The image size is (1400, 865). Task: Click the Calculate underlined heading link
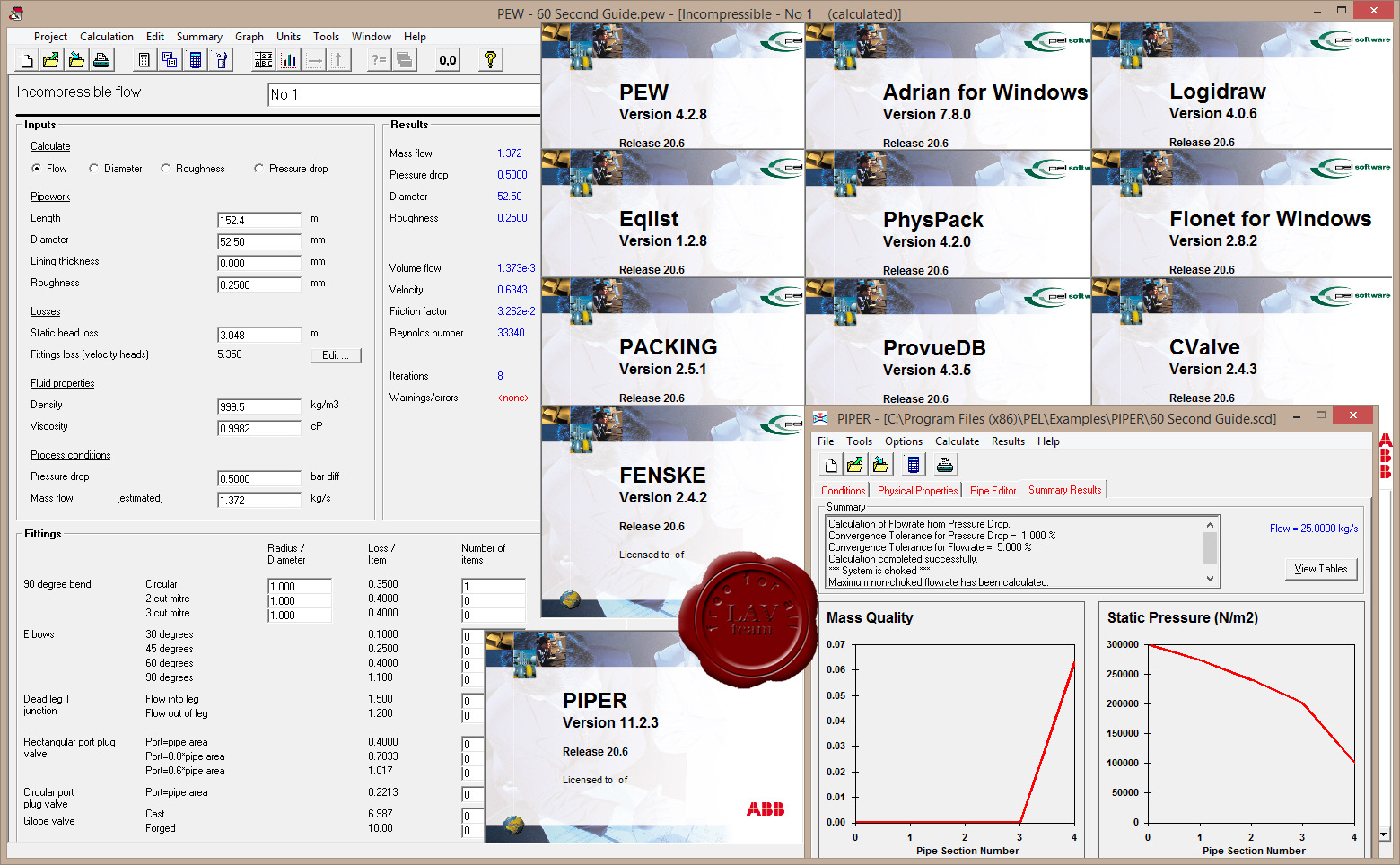[50, 146]
